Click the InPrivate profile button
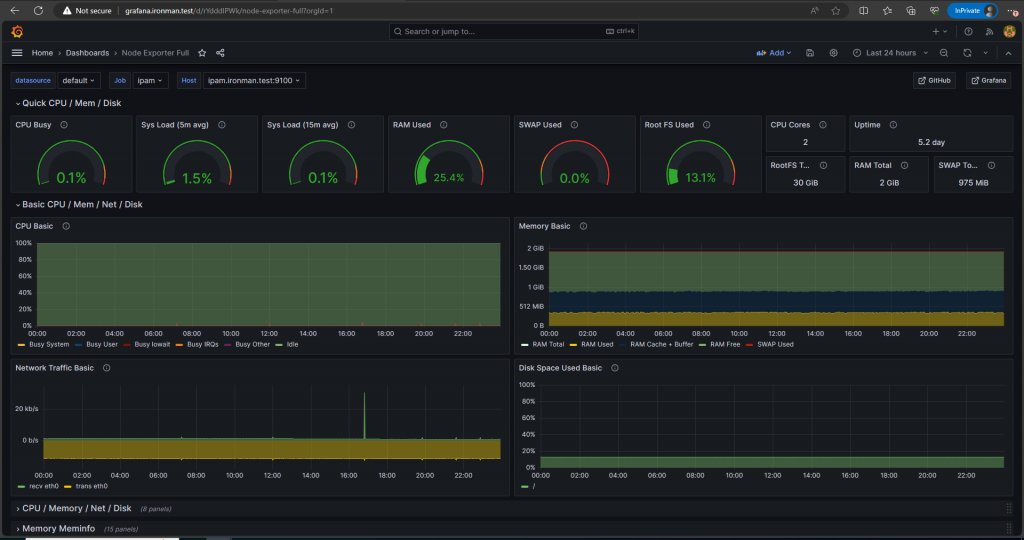This screenshot has width=1024, height=540. (972, 10)
